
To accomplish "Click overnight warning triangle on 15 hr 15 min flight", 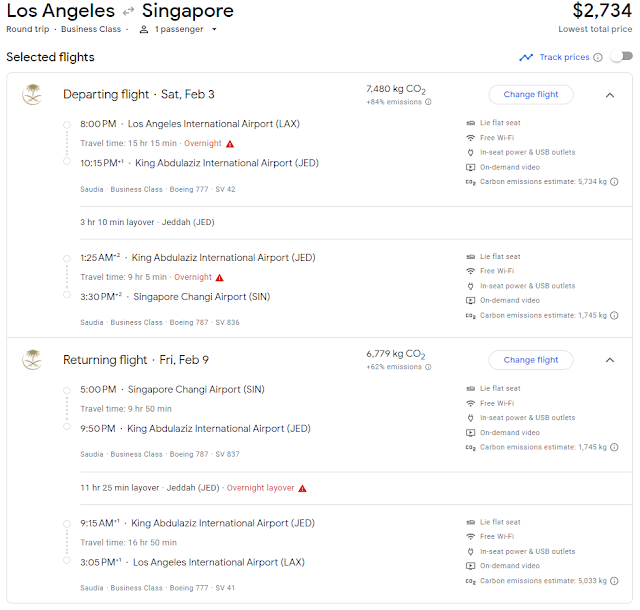I will tap(230, 144).
